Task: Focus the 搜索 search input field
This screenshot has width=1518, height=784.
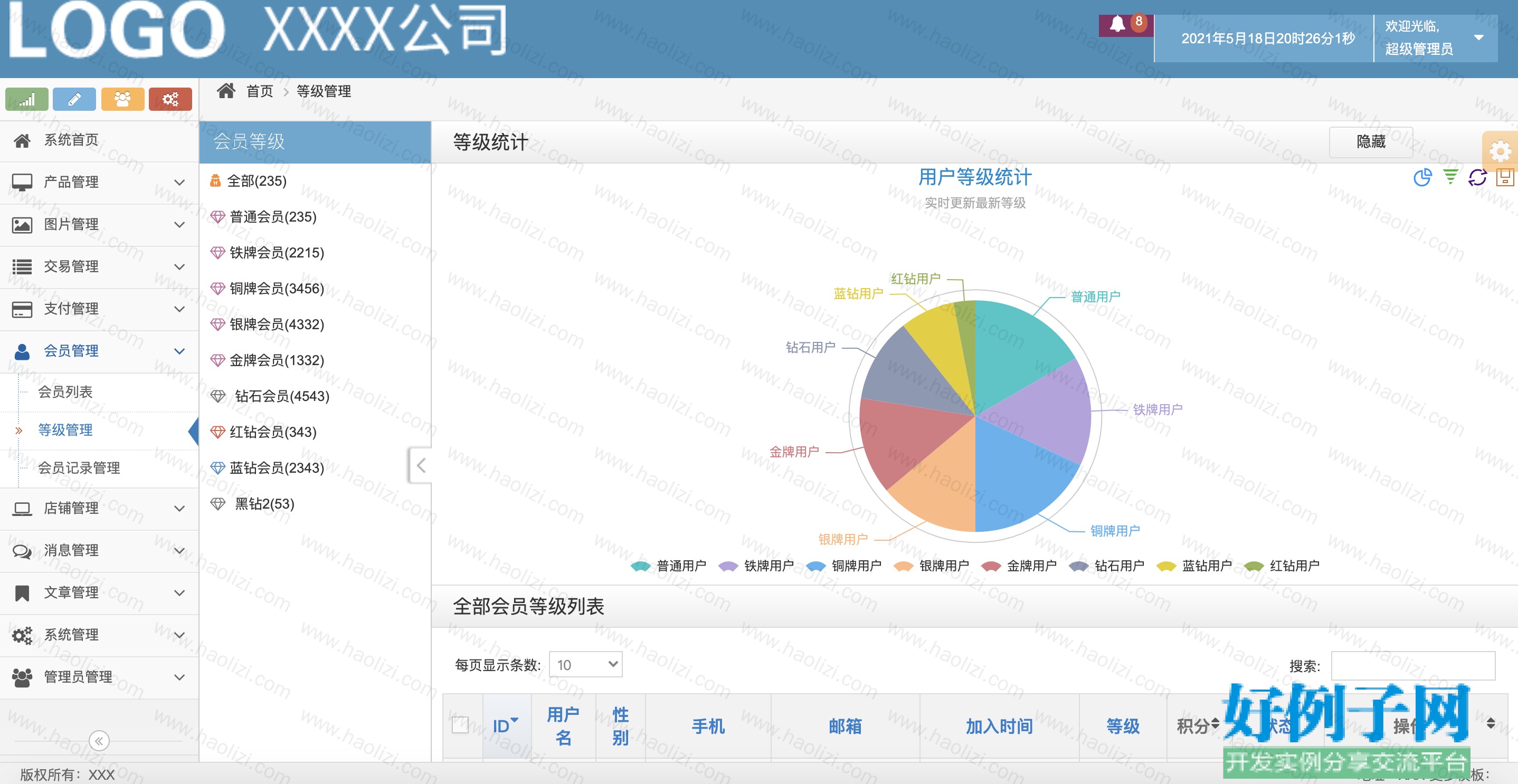Action: (x=1413, y=666)
